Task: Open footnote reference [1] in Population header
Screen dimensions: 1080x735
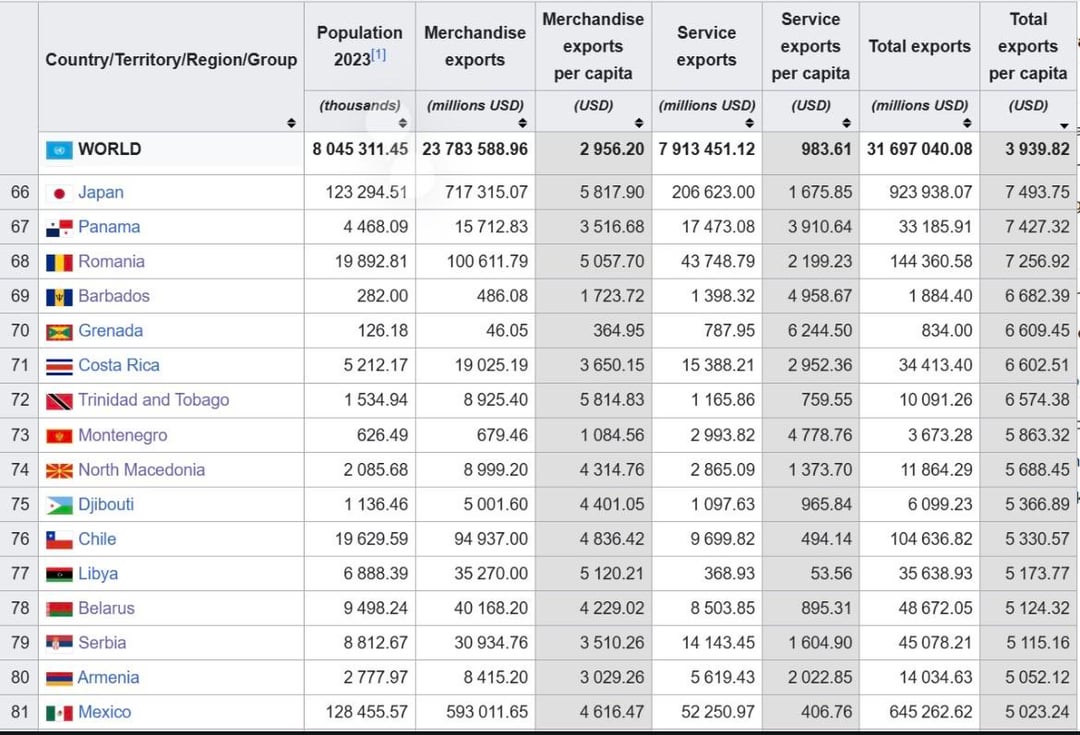Action: click(x=378, y=55)
